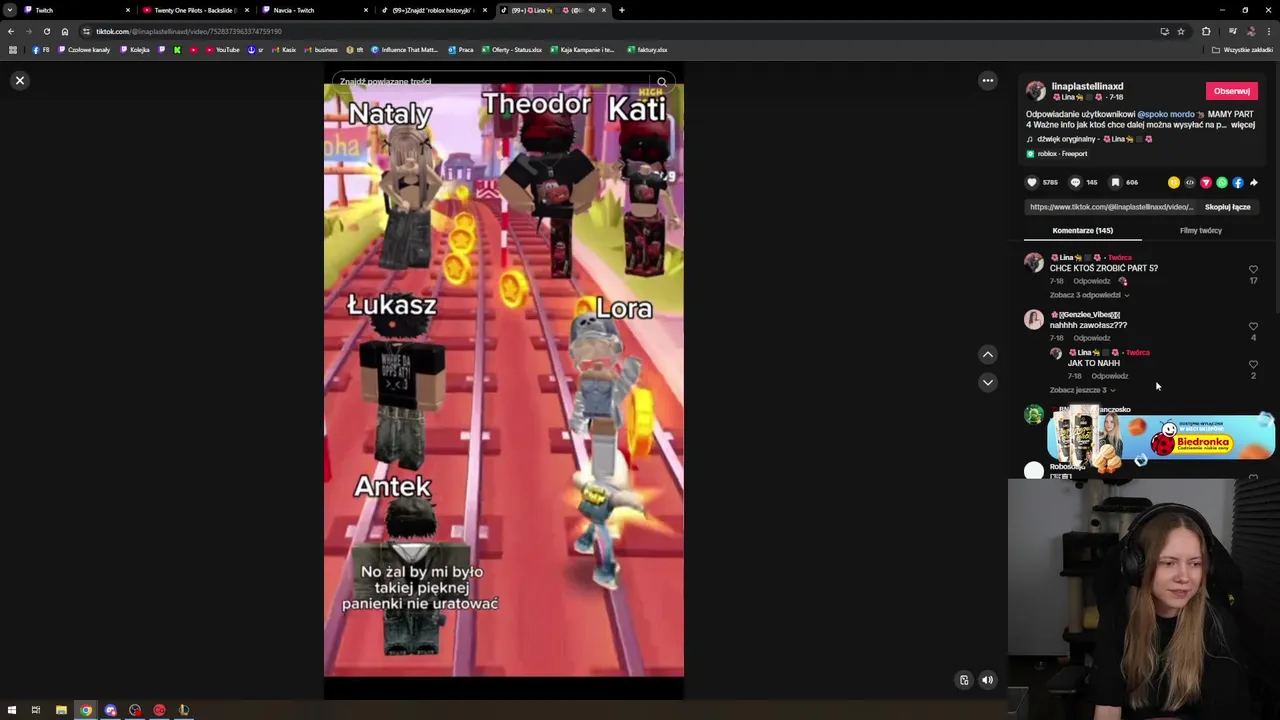This screenshot has height=720, width=1280.
Task: Open more share options arrow
Action: click(1253, 182)
